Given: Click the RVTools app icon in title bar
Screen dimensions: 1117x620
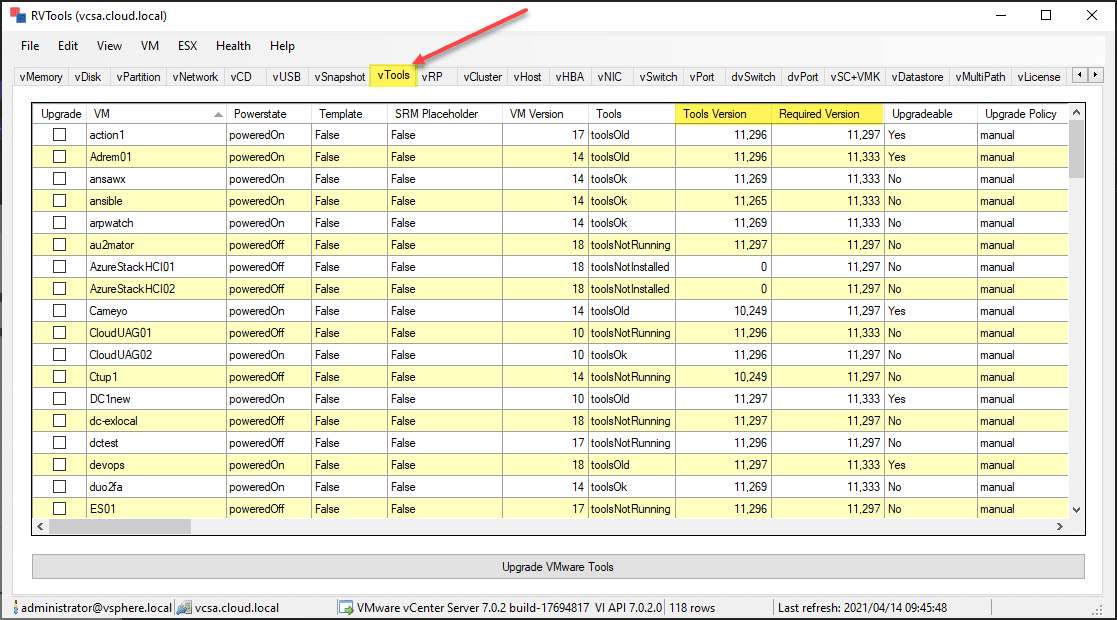Looking at the screenshot, I should 17,16.
